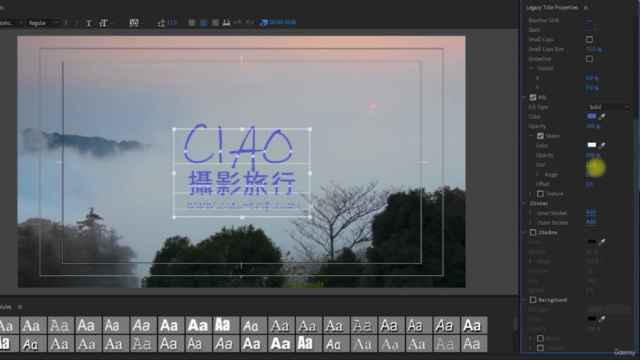The image size is (640, 360).
Task: Uncheck the Sheen checkbox under Fill
Action: (540, 136)
